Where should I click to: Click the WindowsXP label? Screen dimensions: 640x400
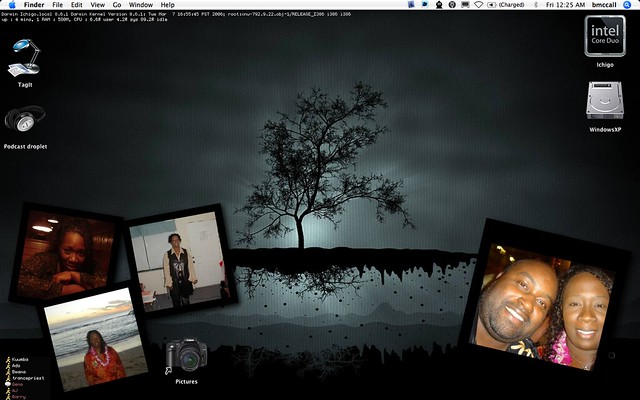click(x=605, y=130)
